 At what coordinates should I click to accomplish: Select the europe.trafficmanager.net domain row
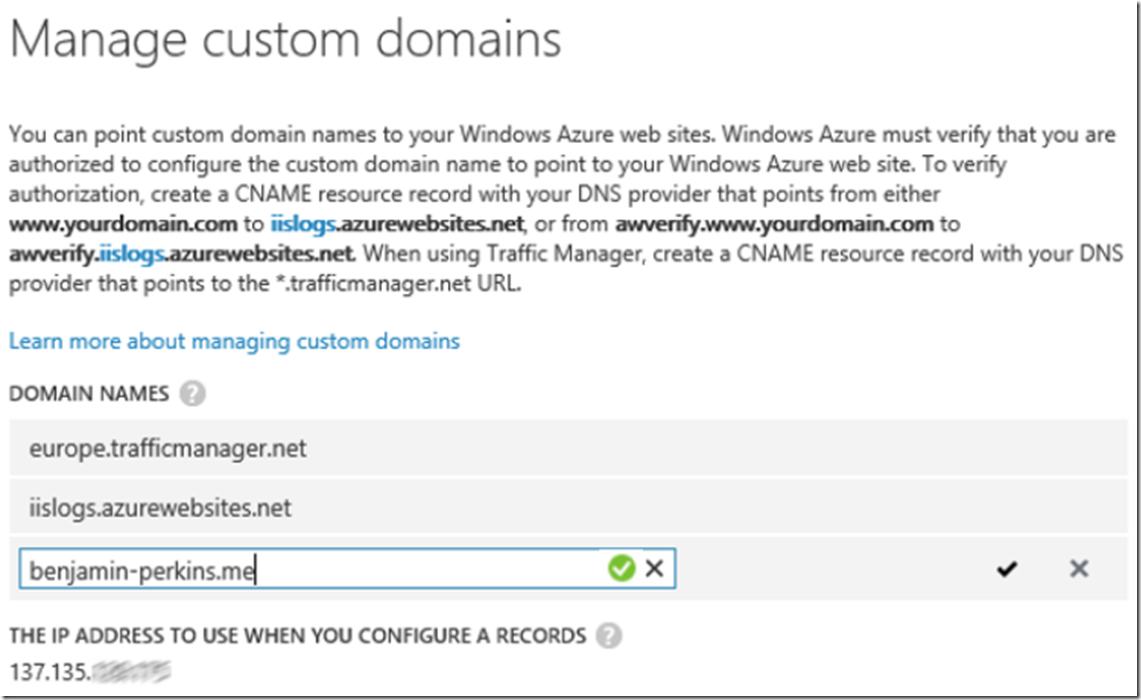[x=568, y=448]
